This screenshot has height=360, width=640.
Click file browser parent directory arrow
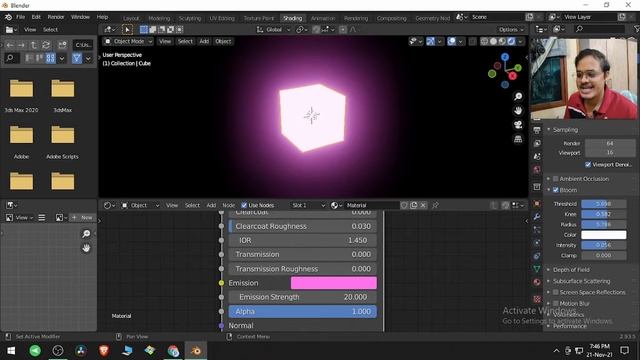click(x=34, y=45)
